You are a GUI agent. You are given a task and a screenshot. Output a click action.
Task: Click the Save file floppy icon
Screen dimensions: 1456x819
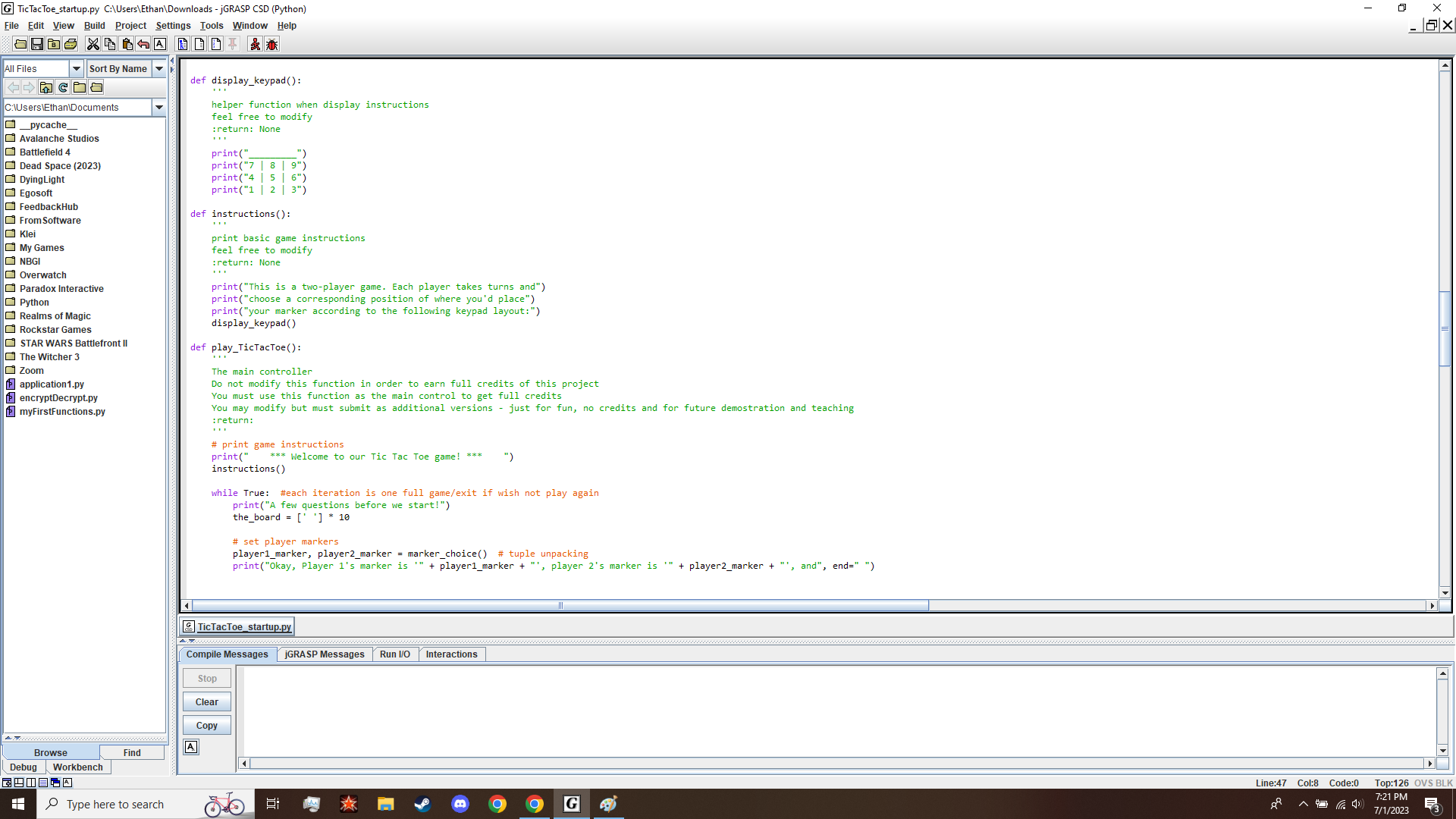click(37, 45)
